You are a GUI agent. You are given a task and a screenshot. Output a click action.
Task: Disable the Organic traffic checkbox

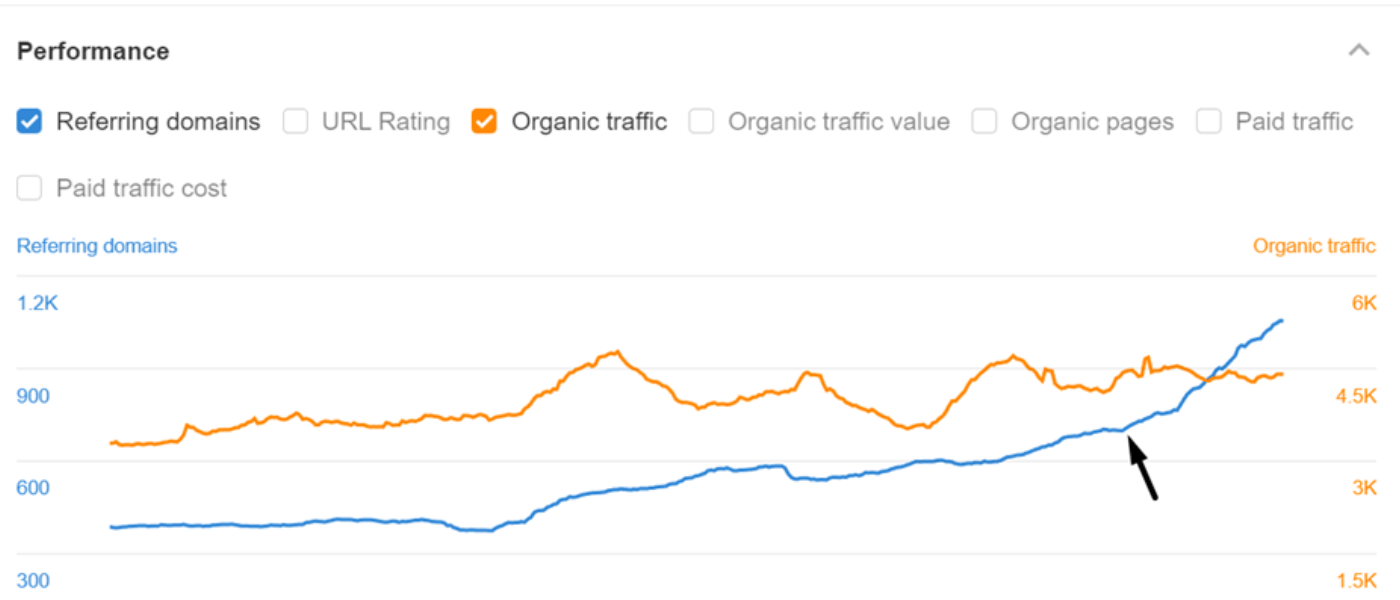(x=485, y=122)
